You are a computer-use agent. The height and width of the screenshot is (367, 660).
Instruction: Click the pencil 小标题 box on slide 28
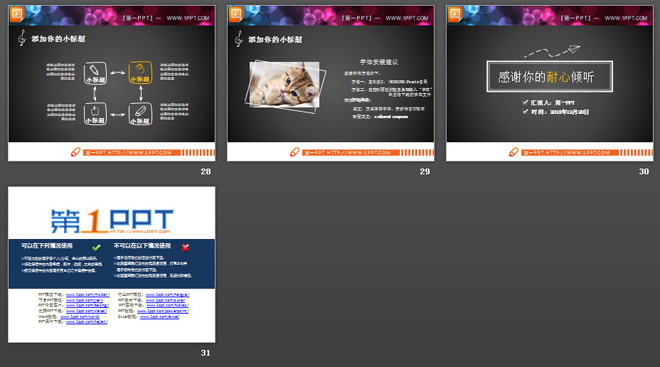click(x=95, y=73)
